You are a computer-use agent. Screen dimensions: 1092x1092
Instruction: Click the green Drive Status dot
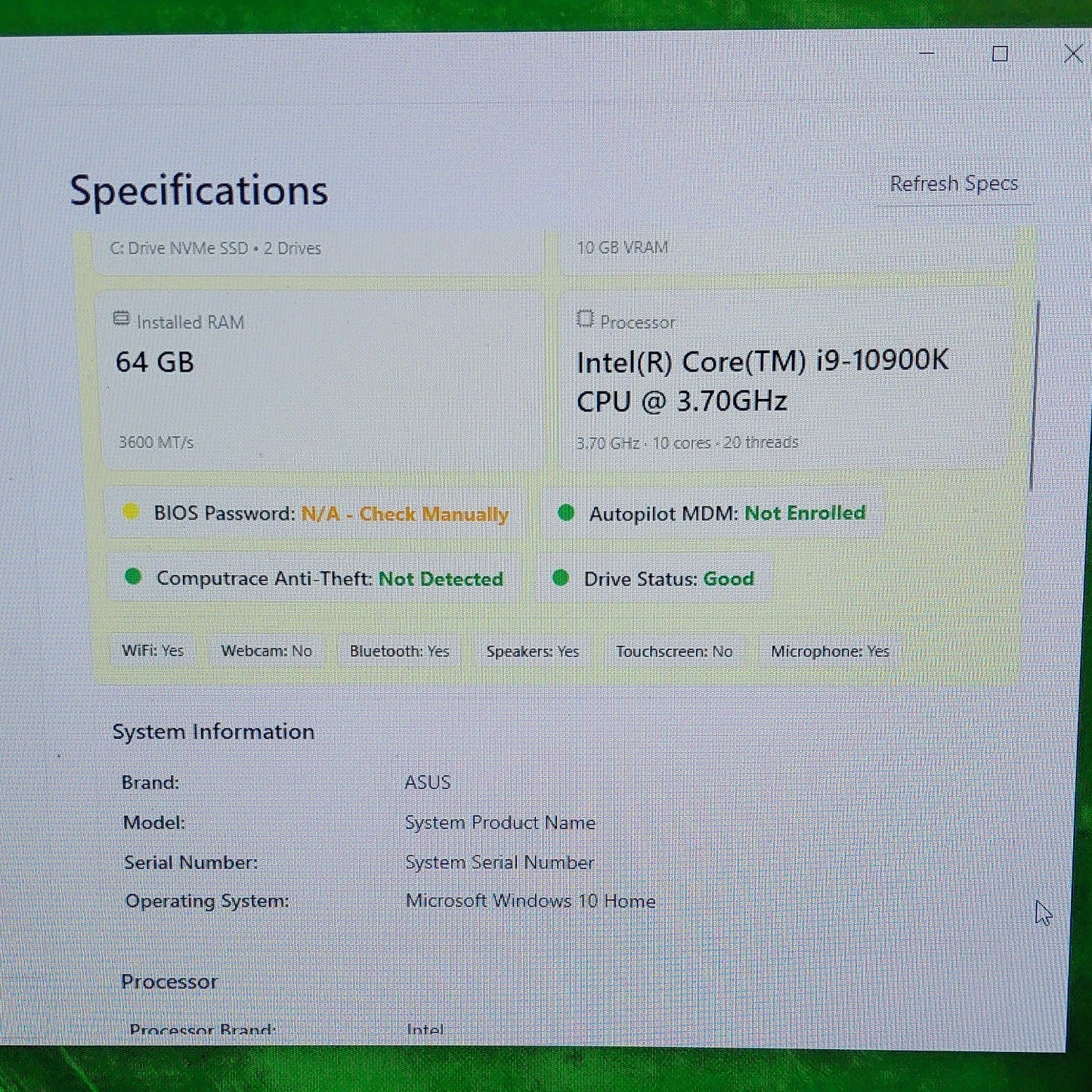click(561, 577)
